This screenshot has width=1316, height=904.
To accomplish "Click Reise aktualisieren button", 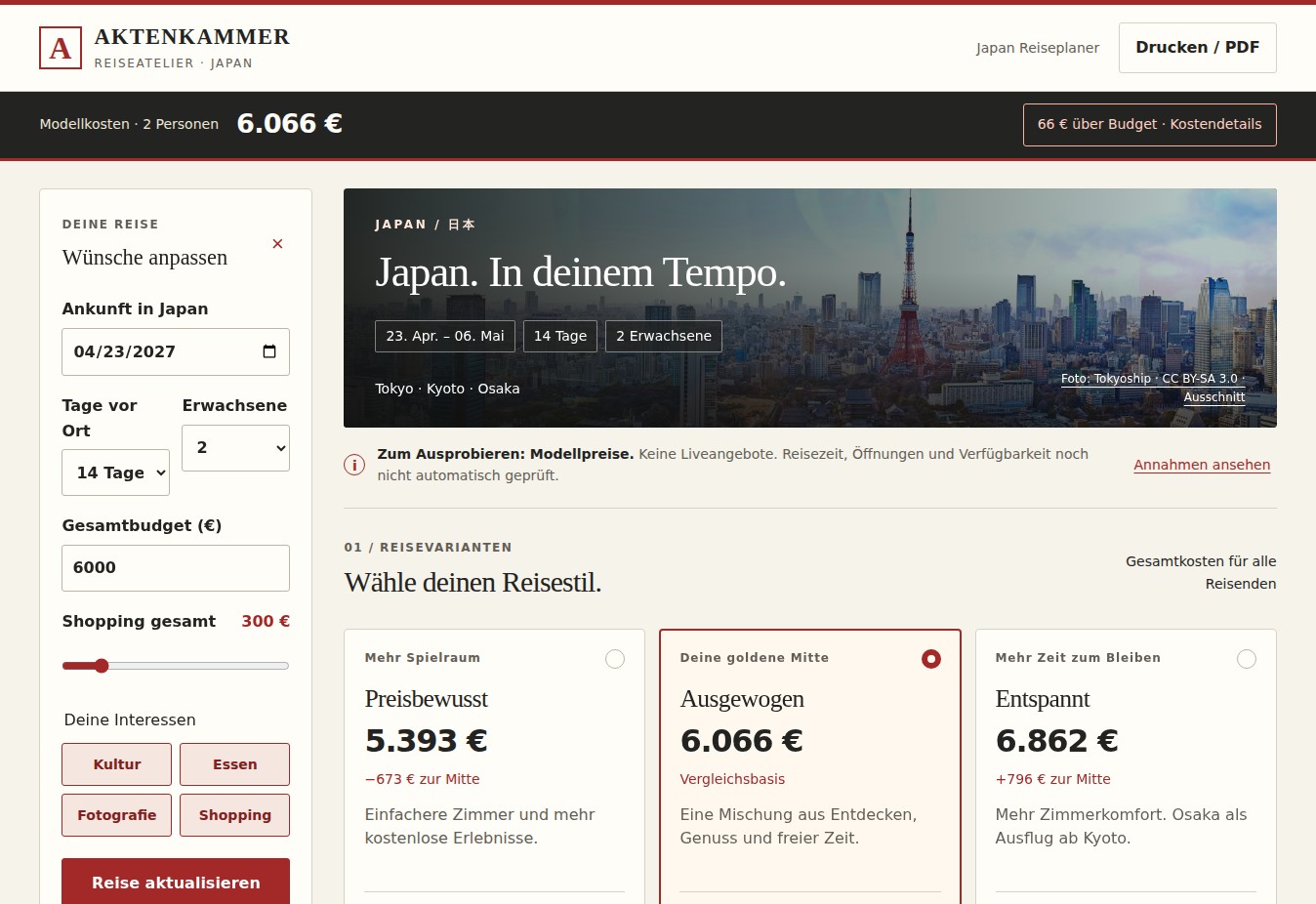I will click(x=176, y=882).
